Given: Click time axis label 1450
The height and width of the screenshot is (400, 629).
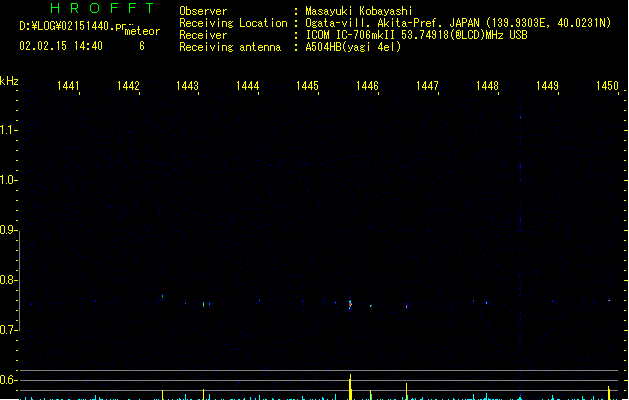Looking at the screenshot, I should (x=607, y=86).
